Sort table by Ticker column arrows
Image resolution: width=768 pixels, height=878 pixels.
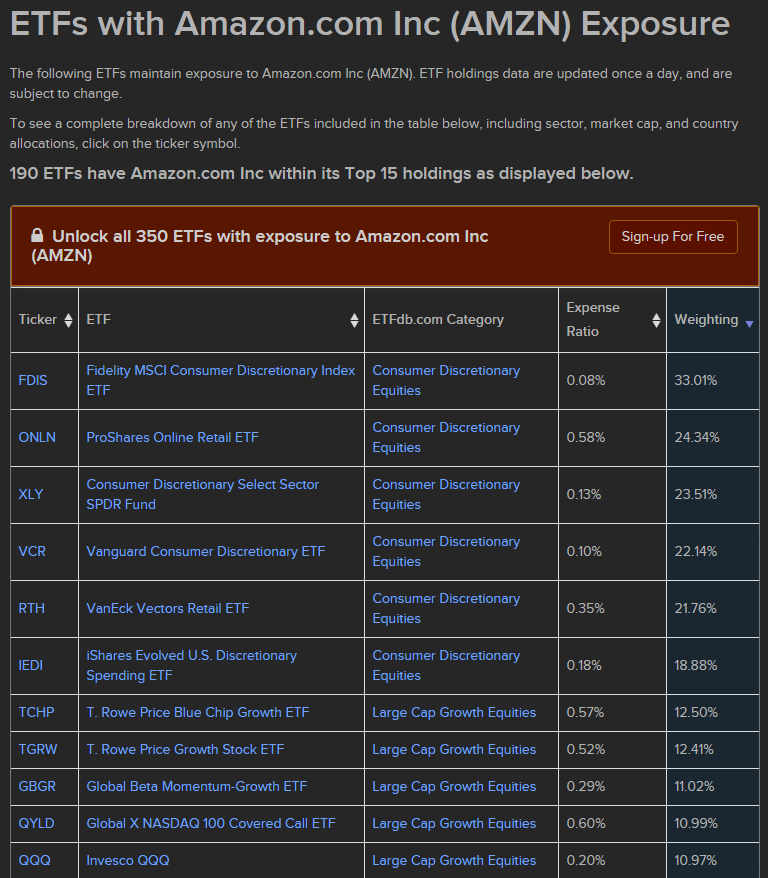[x=68, y=320]
